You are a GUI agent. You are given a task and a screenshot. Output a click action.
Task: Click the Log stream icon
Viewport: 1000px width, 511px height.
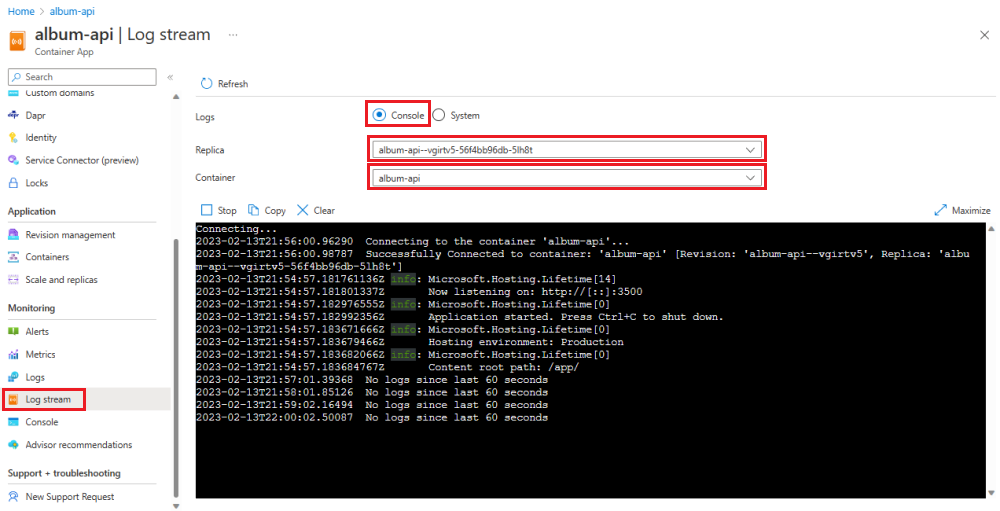(x=13, y=399)
